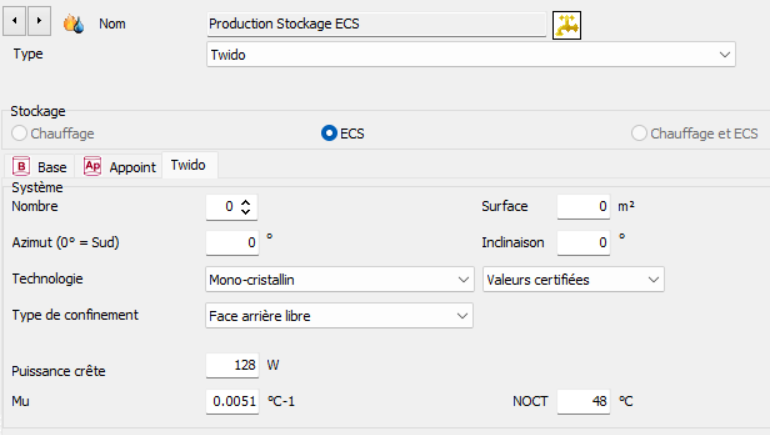Expand the Type de confinement dropdown
The width and height of the screenshot is (770, 435).
(x=338, y=316)
